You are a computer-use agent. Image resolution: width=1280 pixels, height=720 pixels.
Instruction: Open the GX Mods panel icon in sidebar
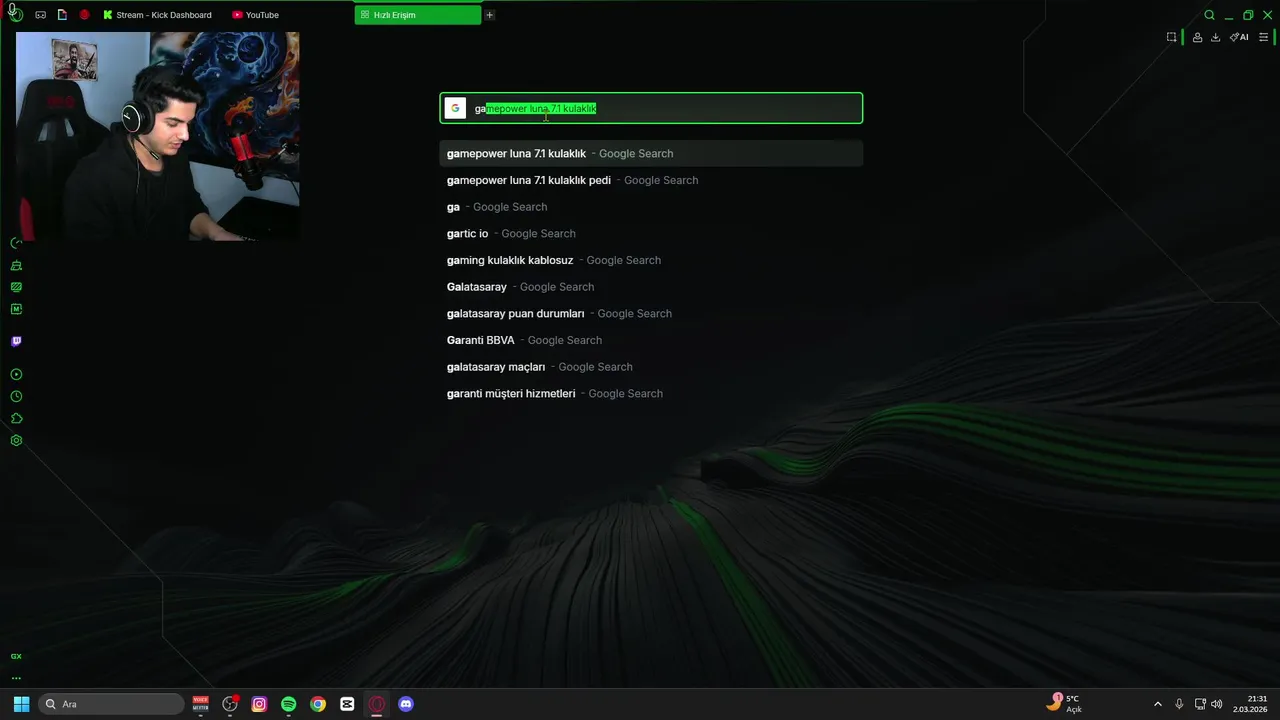(16, 287)
